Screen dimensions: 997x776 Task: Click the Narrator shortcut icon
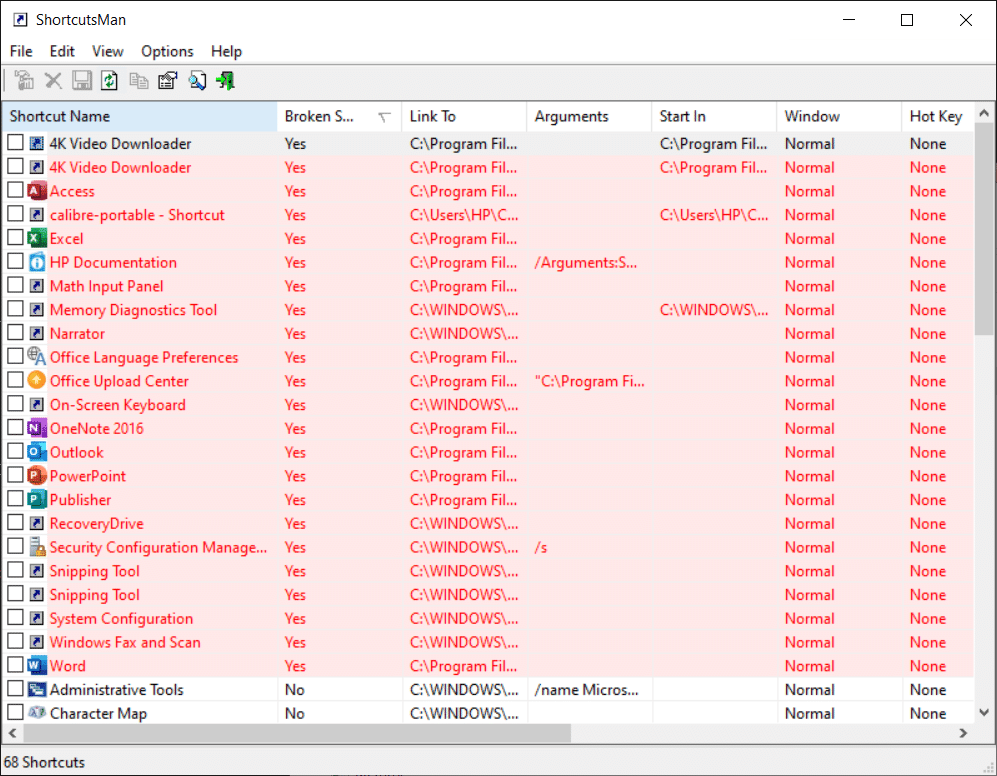tap(37, 333)
